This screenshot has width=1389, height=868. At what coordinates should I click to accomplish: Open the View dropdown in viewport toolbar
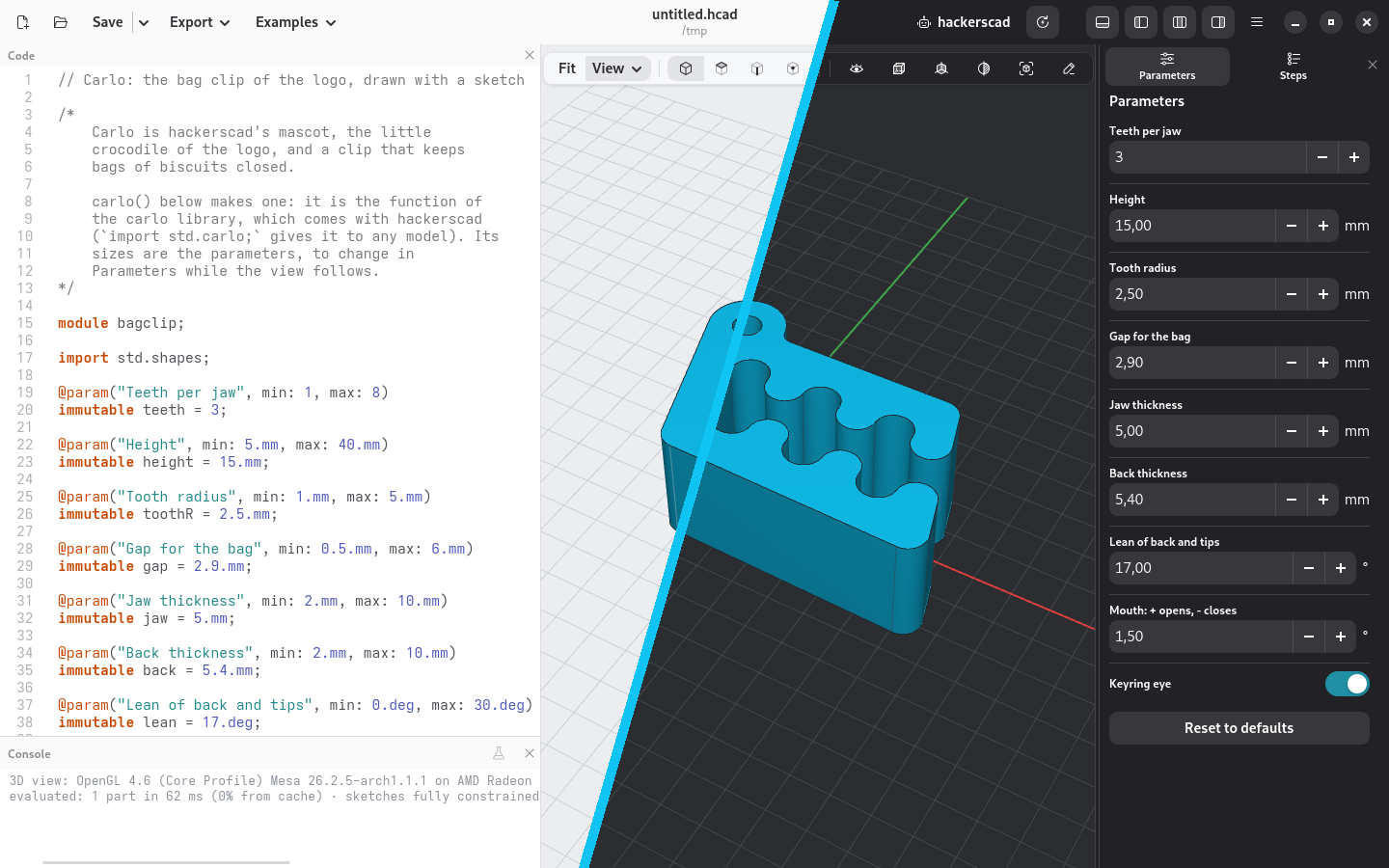pos(617,68)
